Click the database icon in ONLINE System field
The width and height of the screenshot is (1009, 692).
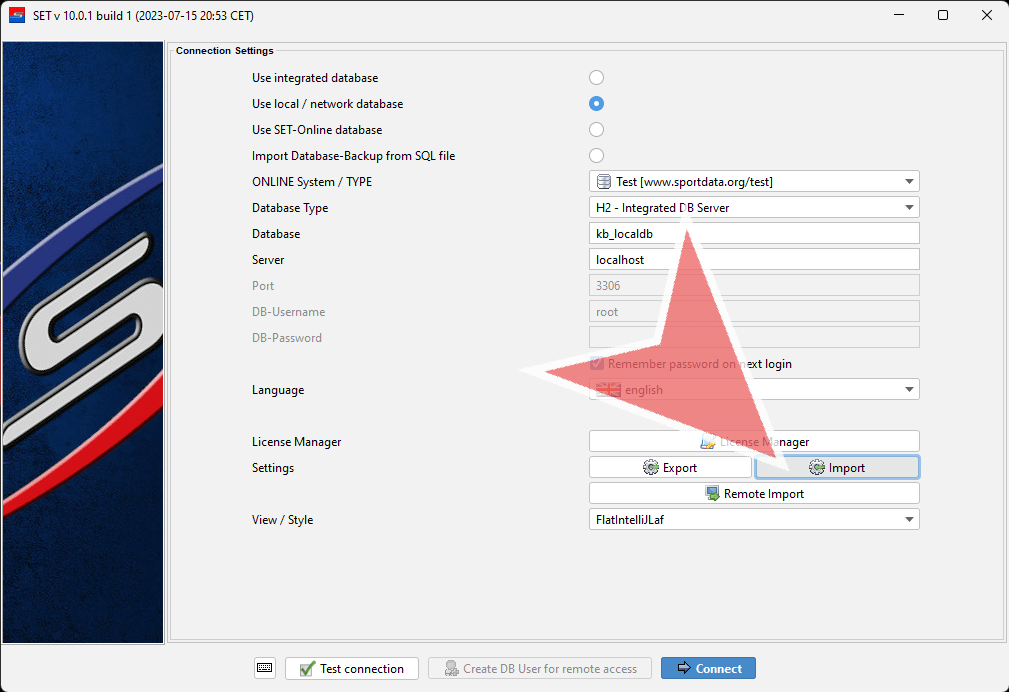tap(604, 182)
